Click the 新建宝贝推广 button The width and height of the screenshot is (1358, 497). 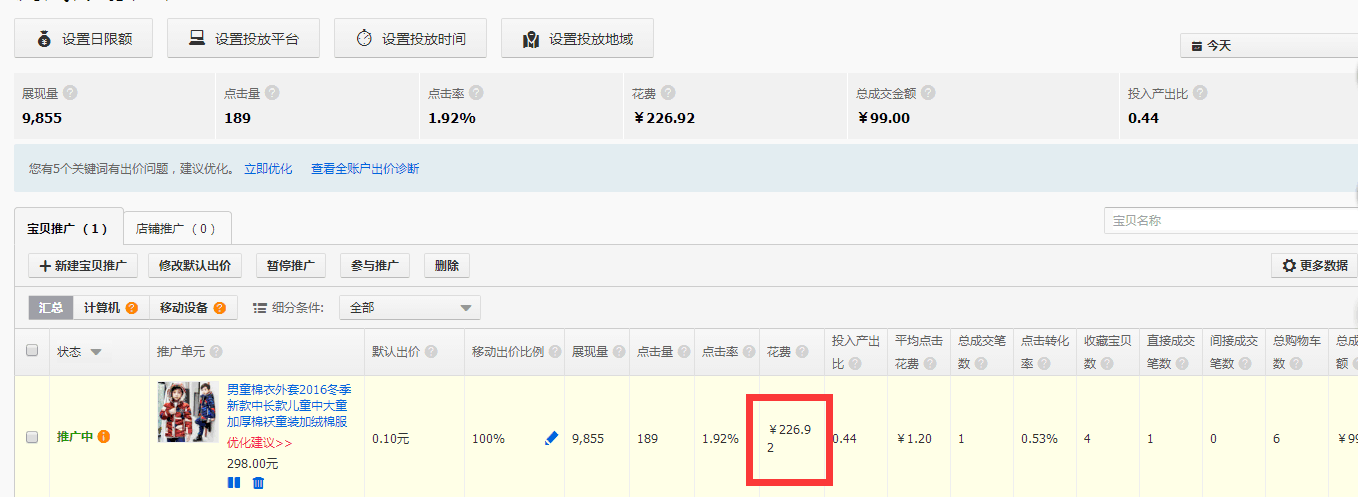tap(84, 266)
